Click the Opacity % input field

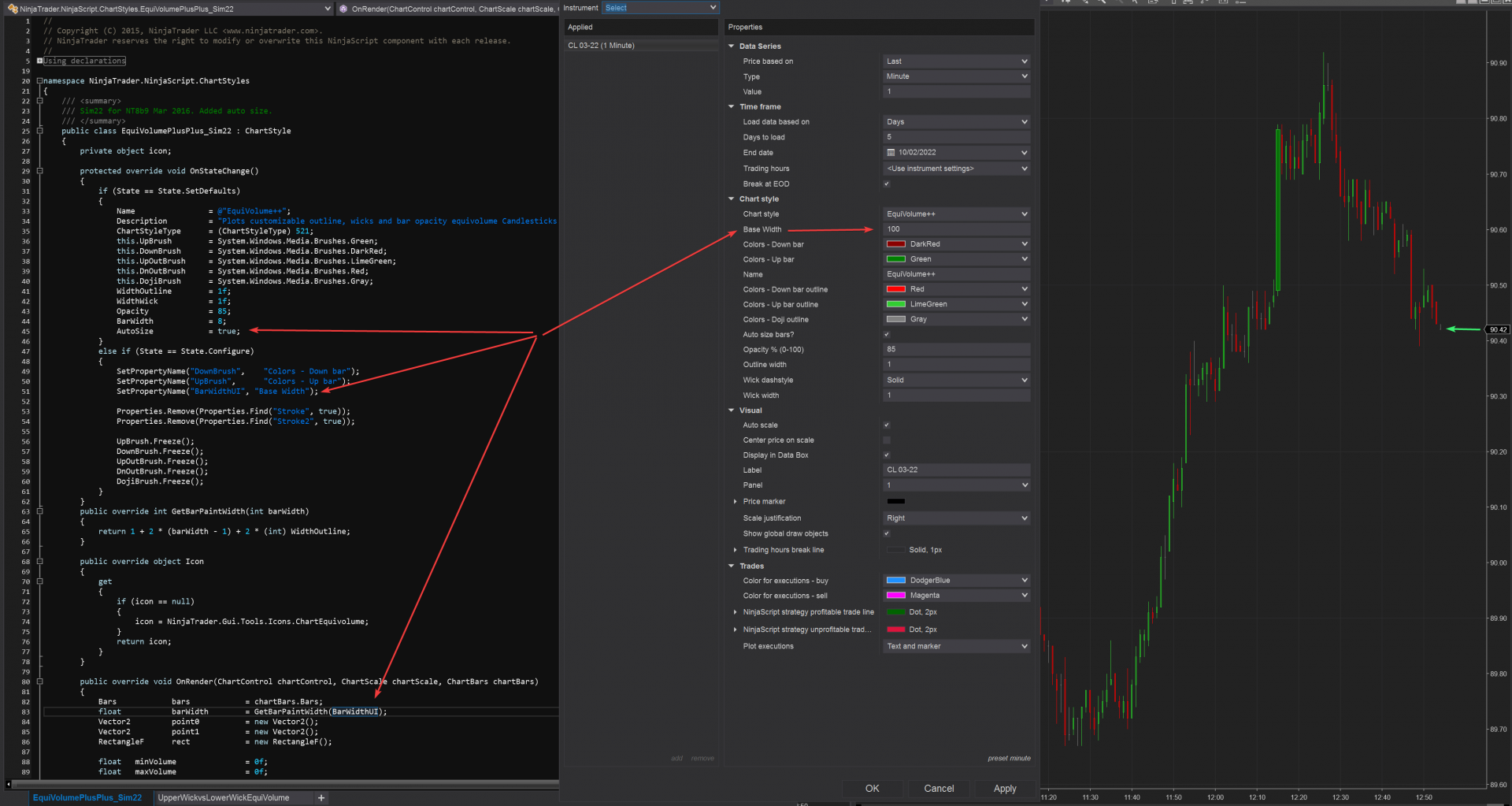click(957, 350)
